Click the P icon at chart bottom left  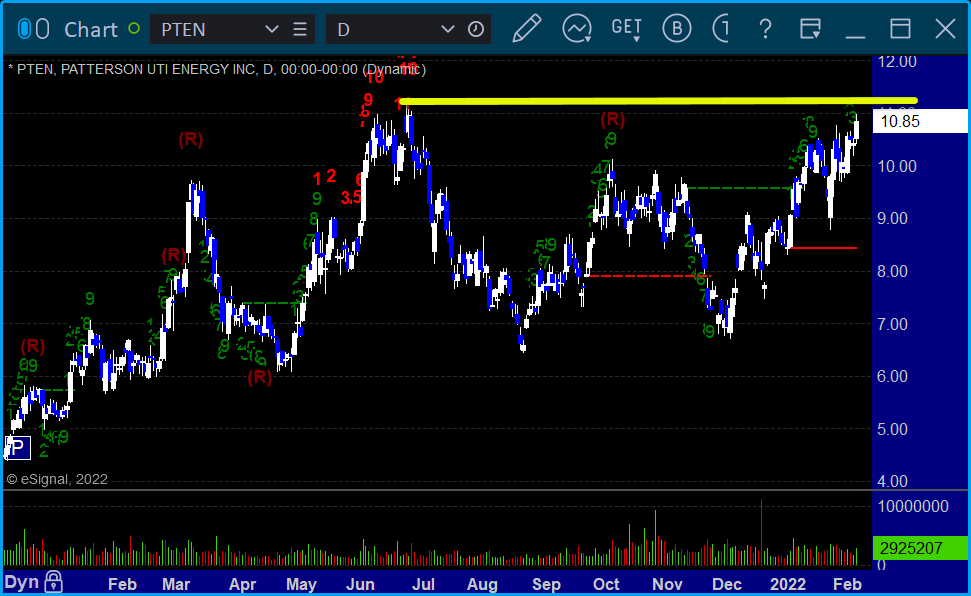17,448
